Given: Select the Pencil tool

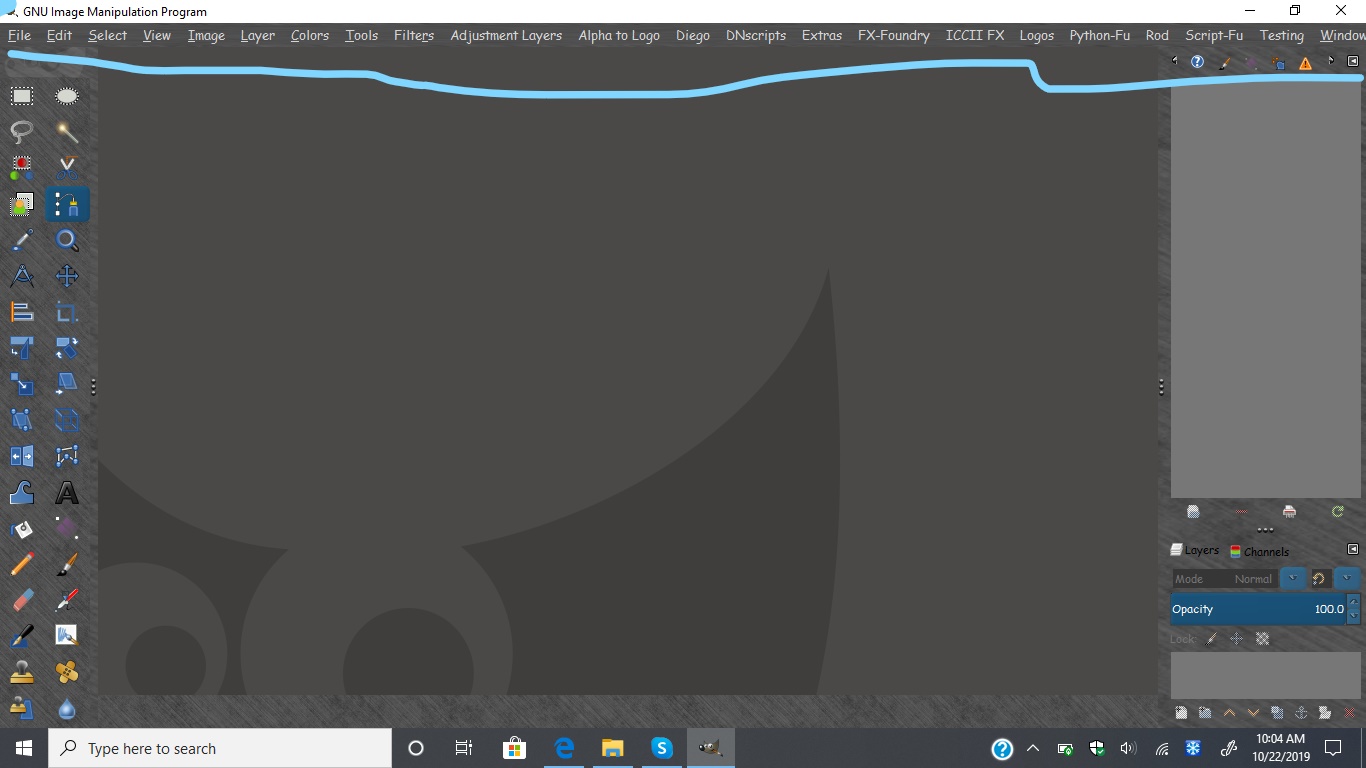Looking at the screenshot, I should (22, 564).
